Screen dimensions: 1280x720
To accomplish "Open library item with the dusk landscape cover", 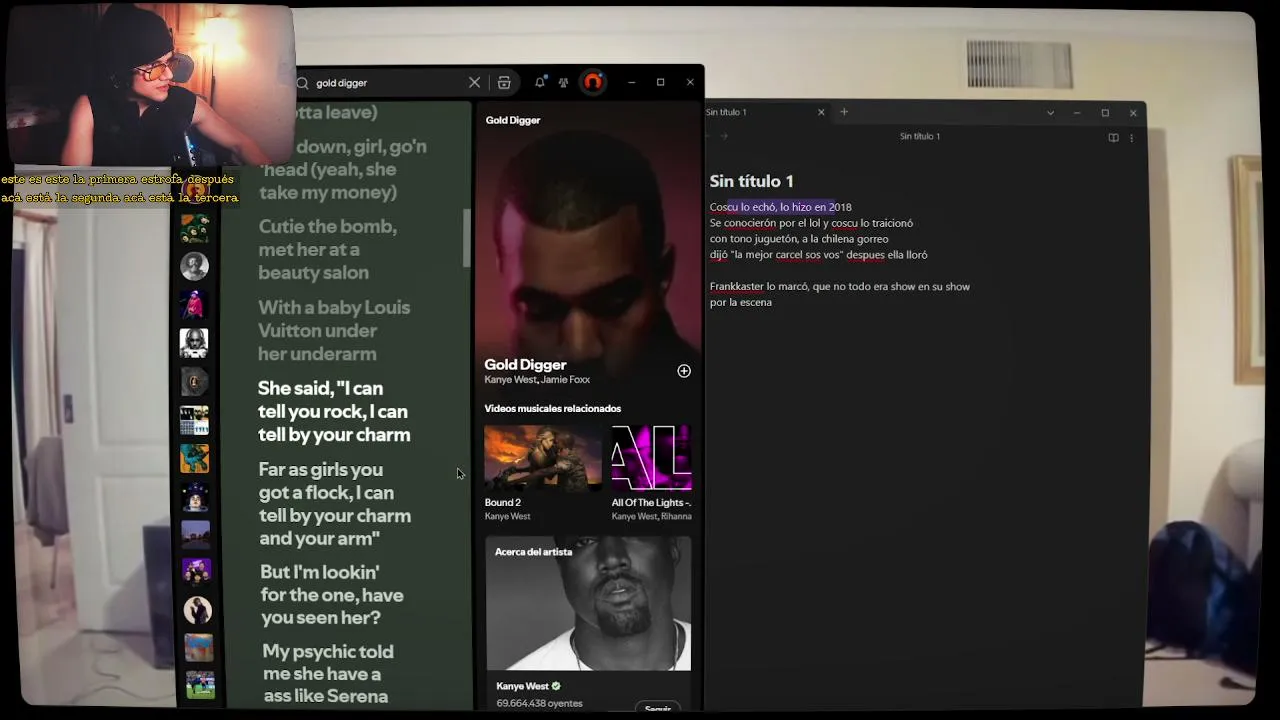I will 196,534.
